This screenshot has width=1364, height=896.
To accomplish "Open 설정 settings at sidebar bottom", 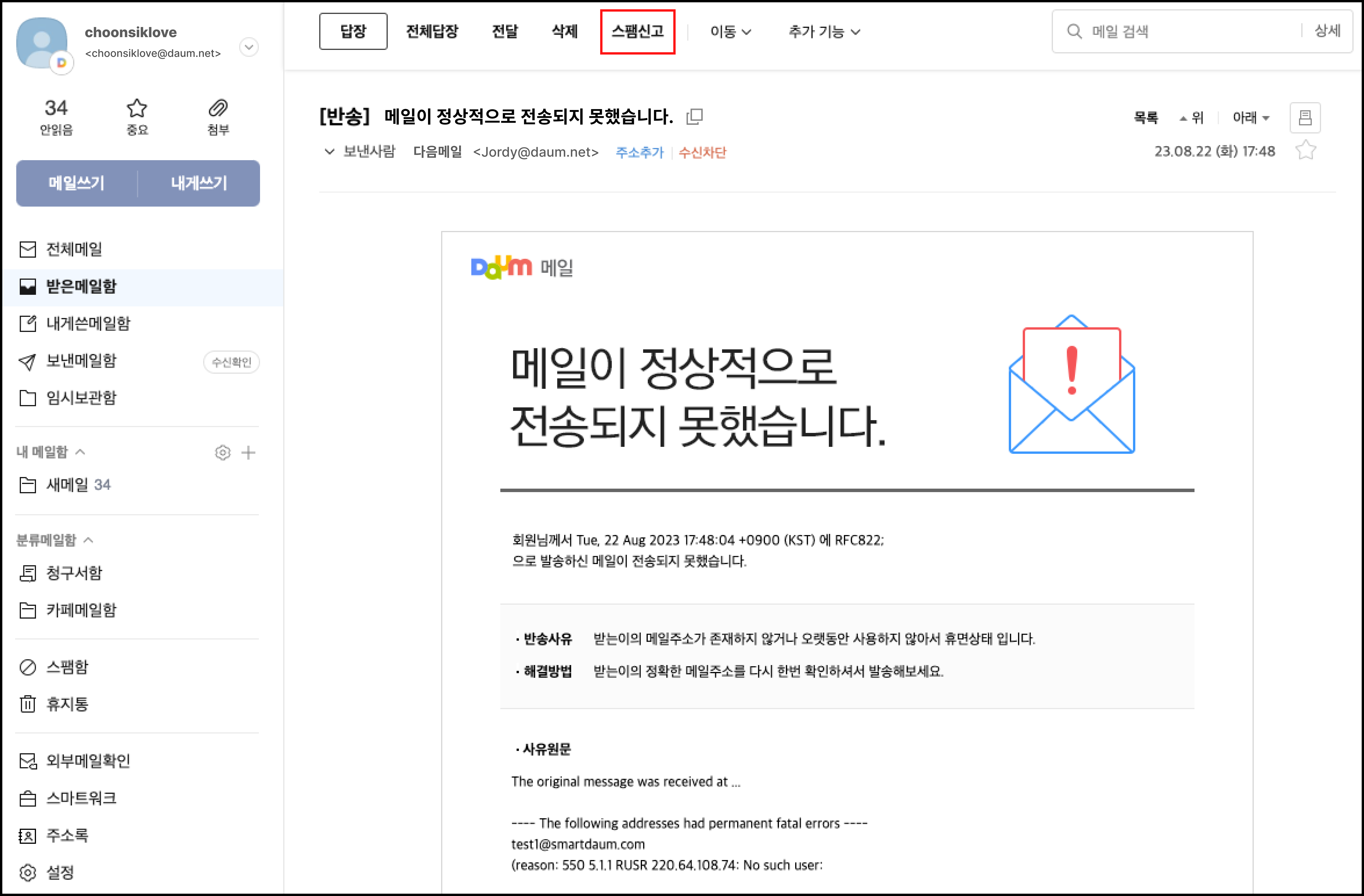I will coord(62,872).
